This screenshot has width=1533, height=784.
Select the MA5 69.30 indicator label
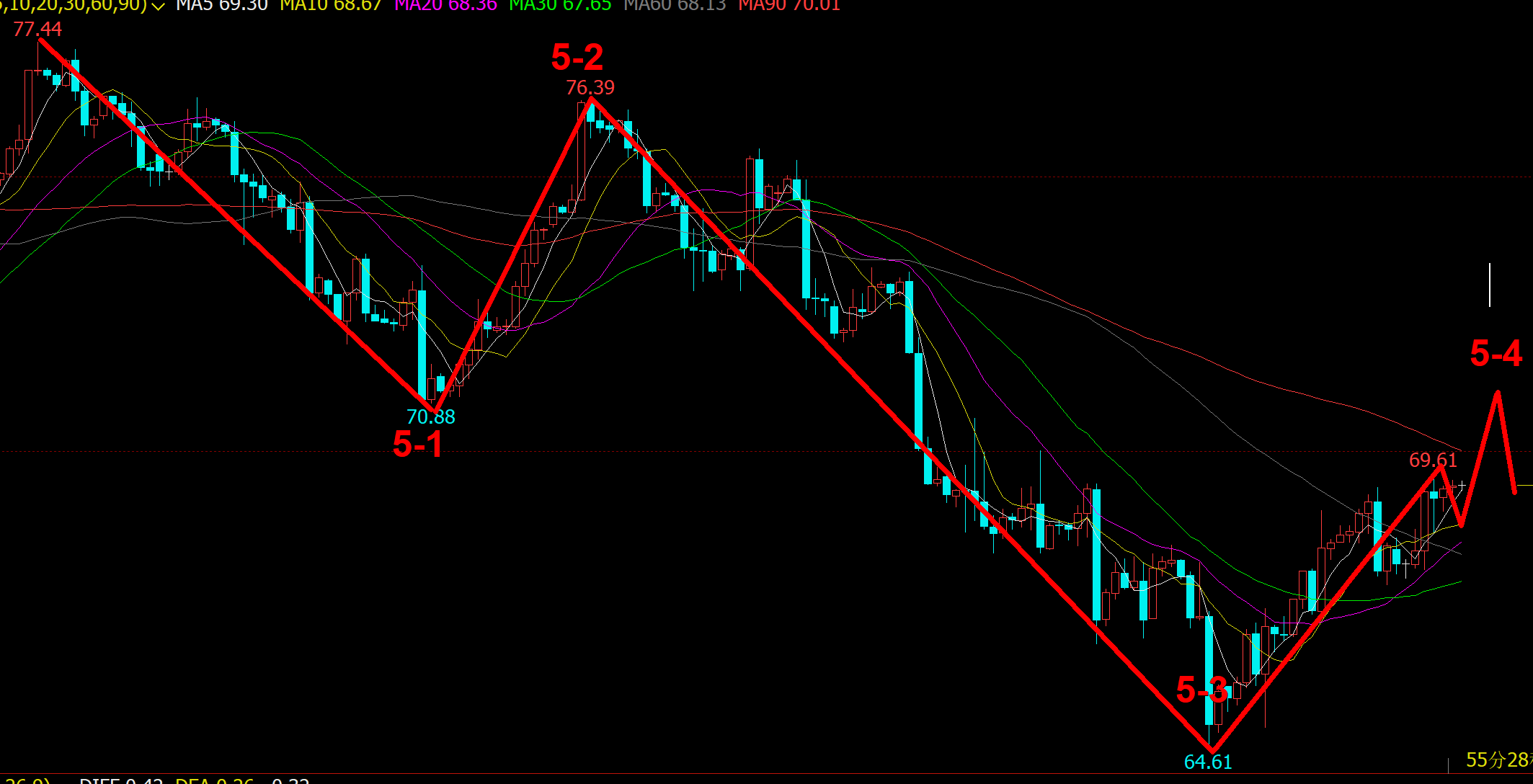coord(222,6)
